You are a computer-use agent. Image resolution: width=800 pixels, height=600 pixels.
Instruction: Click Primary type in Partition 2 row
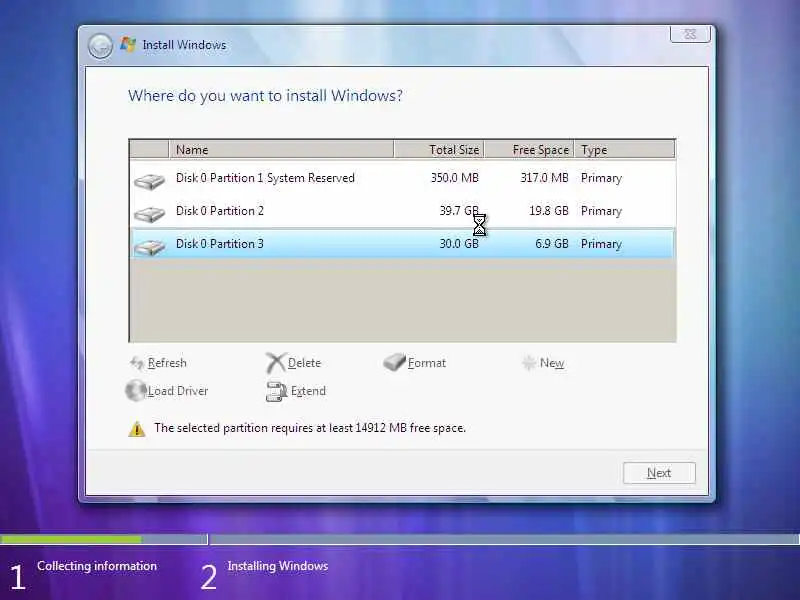tap(601, 211)
